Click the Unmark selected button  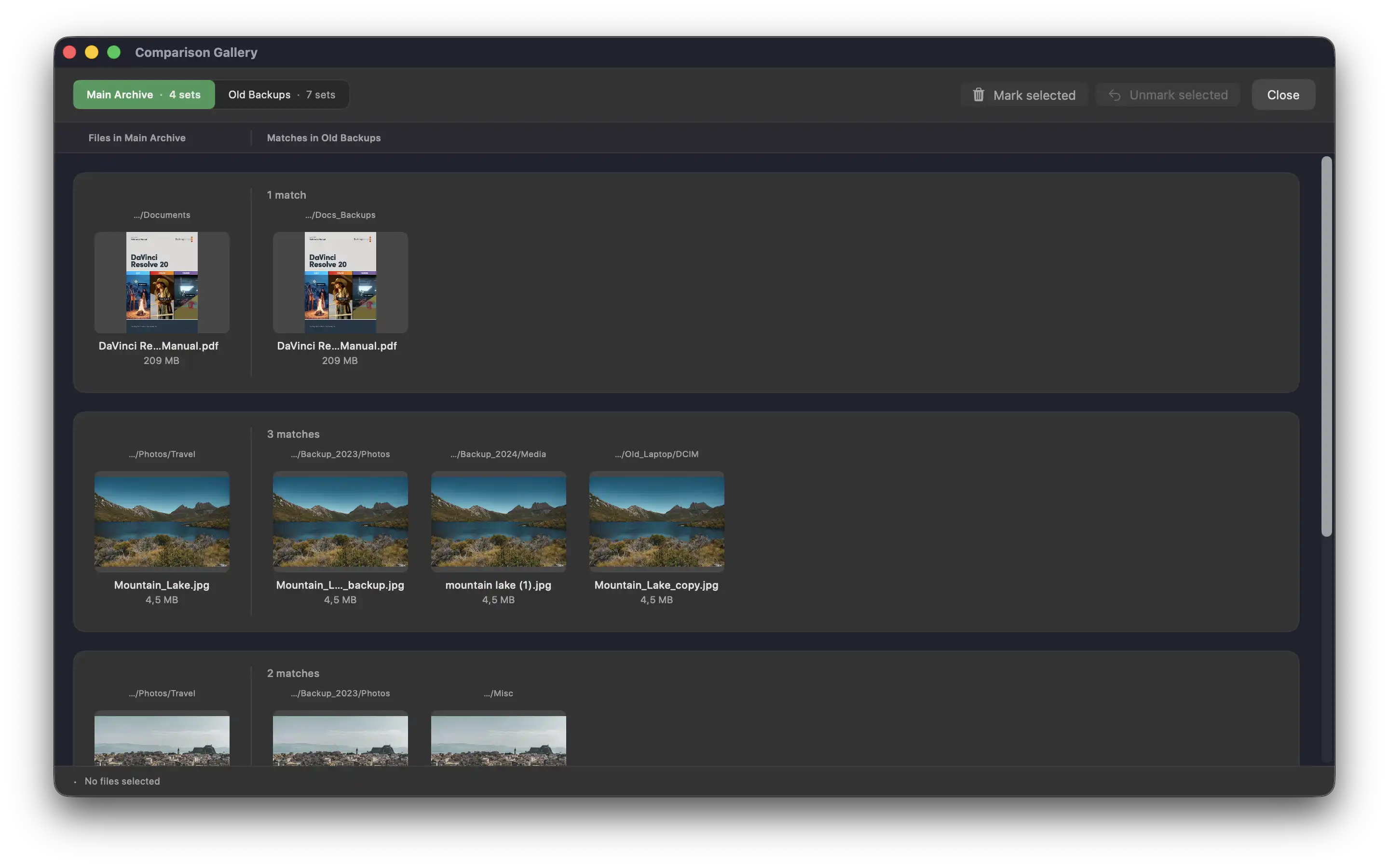[1167, 95]
